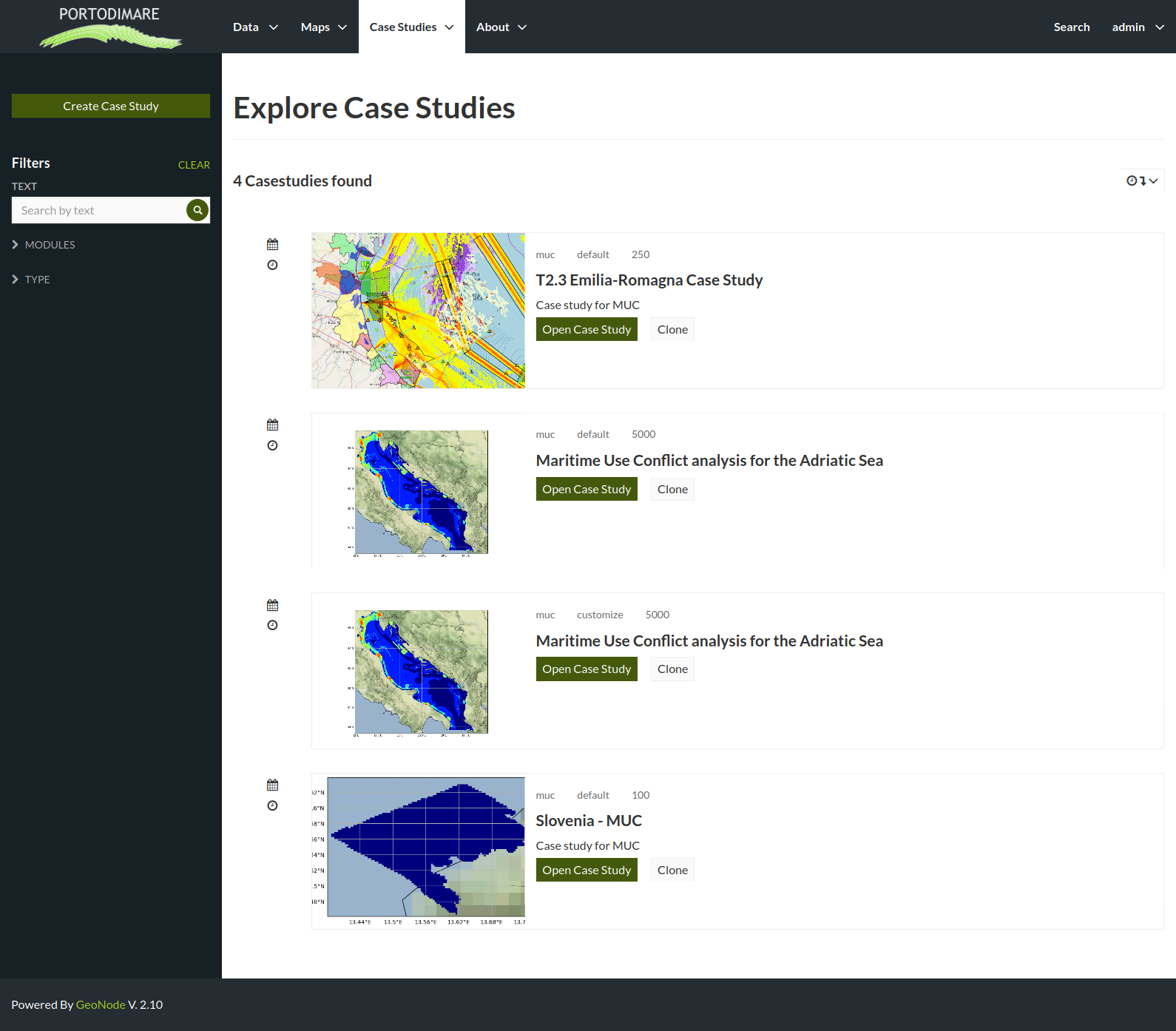Click calendar icon beside default 5000 Adriatic card
1176x1031 pixels.
point(272,425)
